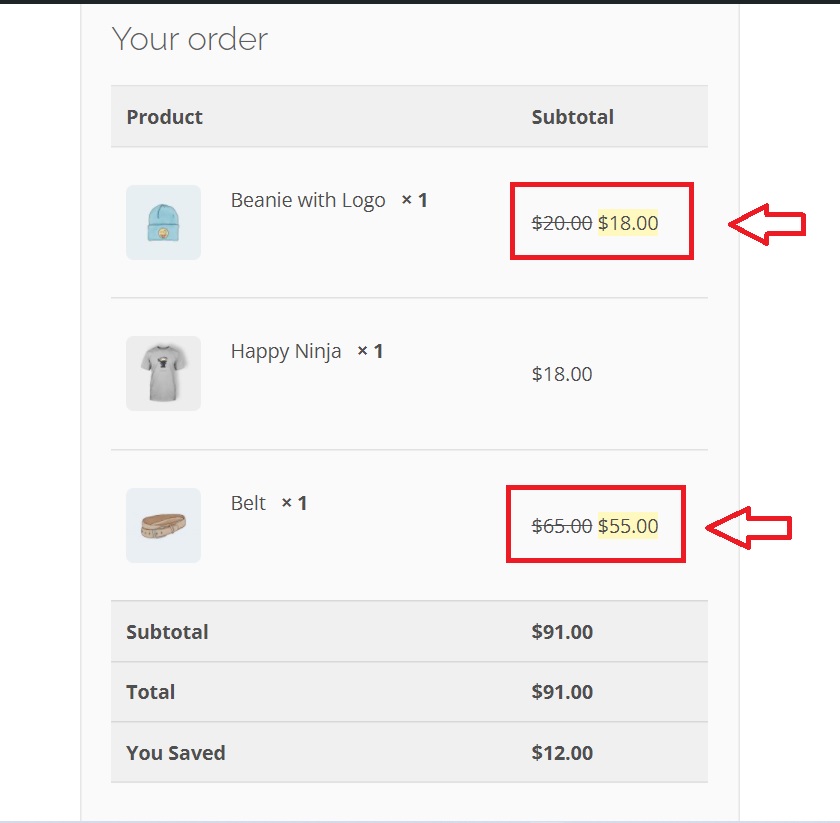Click the Your order heading
This screenshot has height=823, width=840.
coord(190,39)
